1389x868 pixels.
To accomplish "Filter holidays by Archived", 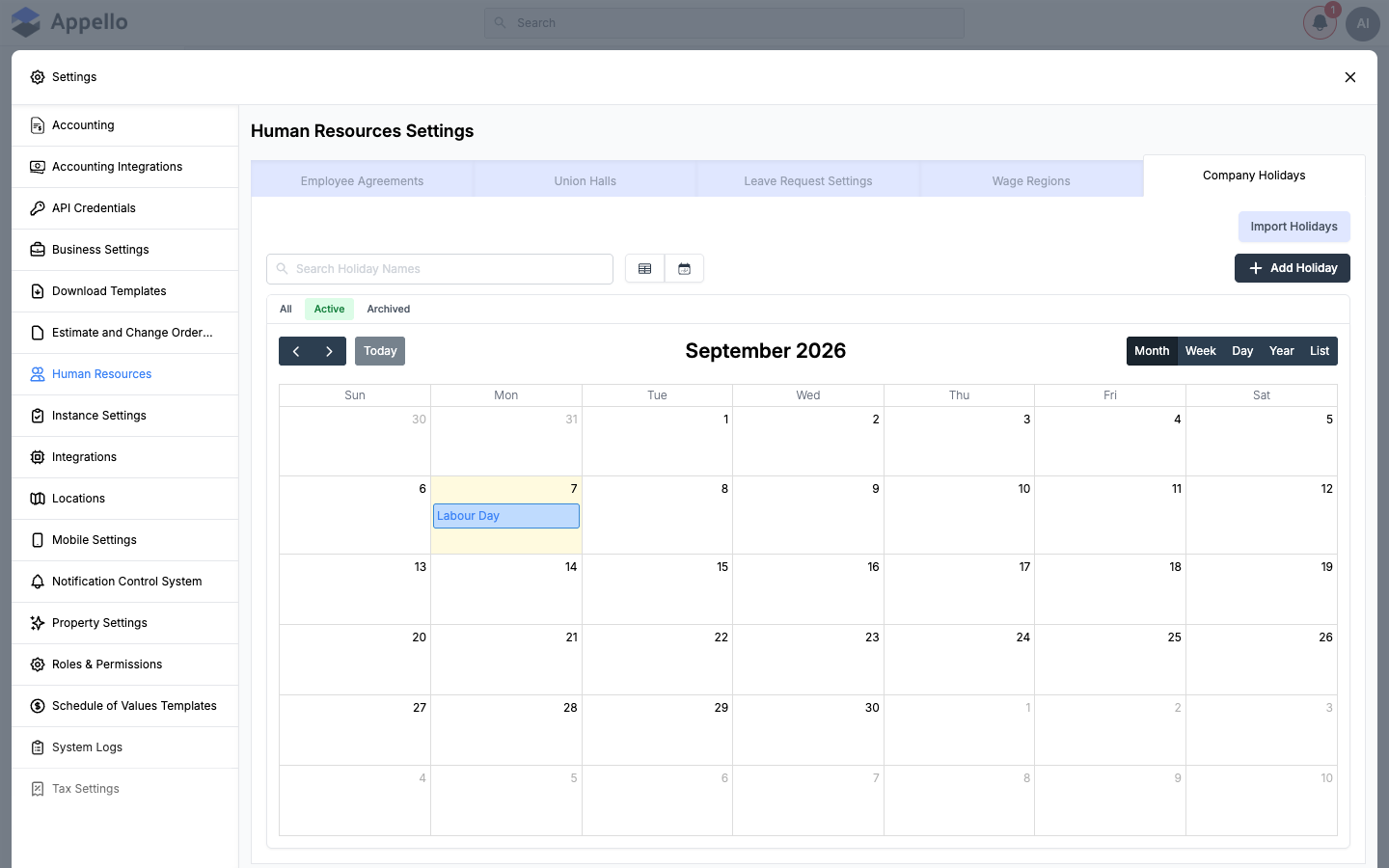I will pyautogui.click(x=389, y=309).
